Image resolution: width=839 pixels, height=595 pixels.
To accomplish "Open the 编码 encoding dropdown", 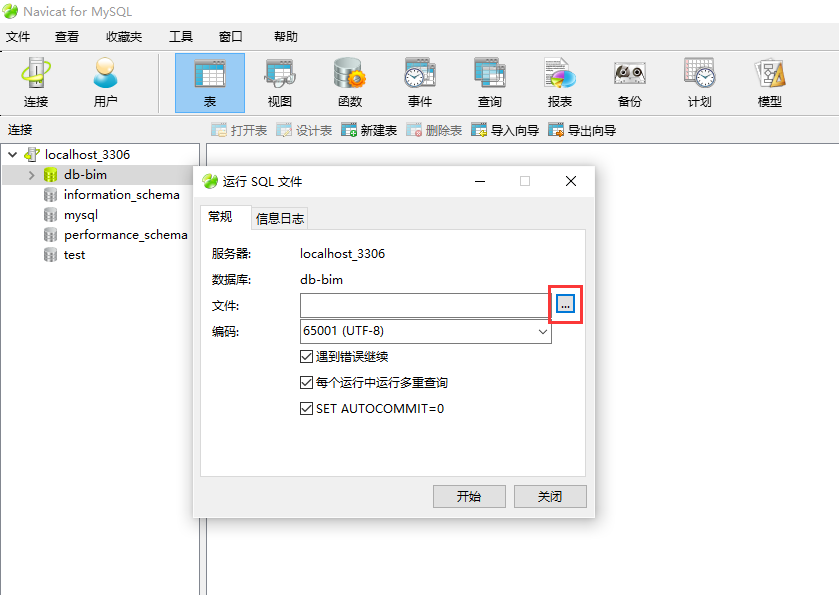I will click(x=425, y=331).
